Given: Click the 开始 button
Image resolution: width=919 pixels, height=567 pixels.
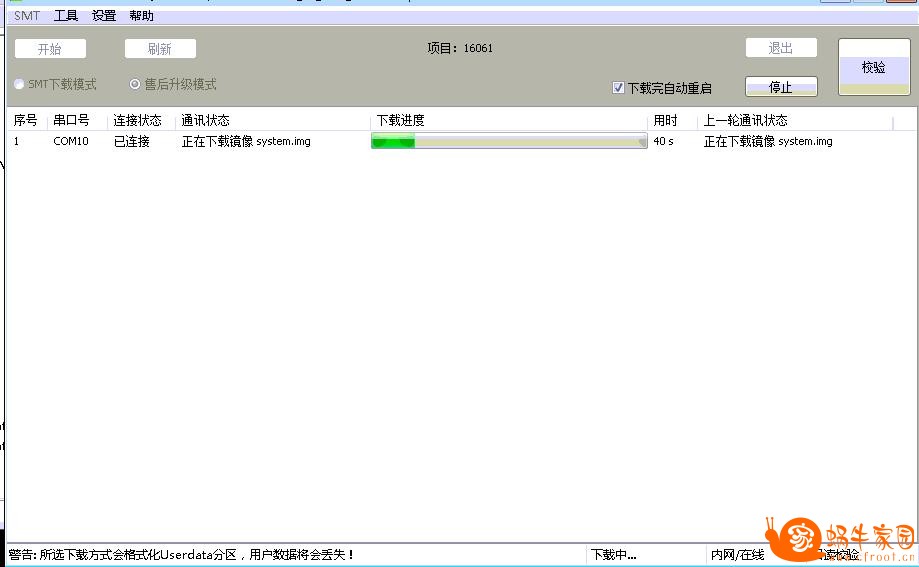Looking at the screenshot, I should [x=50, y=49].
